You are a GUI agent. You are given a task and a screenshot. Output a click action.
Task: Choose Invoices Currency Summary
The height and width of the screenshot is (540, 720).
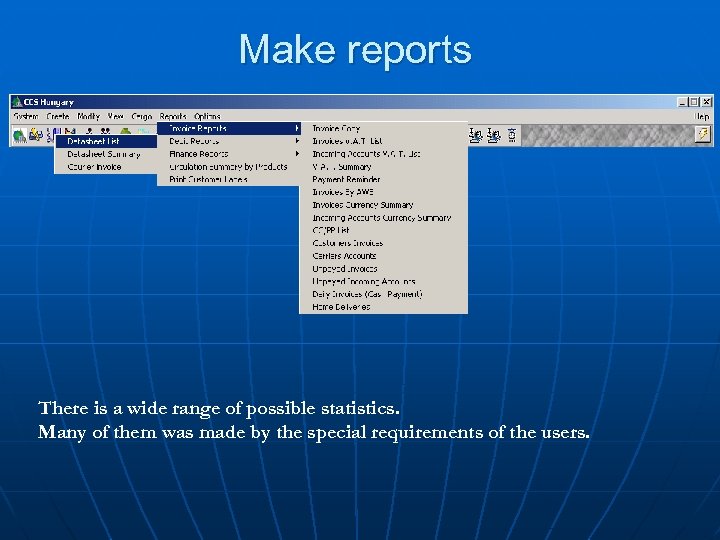click(x=383, y=205)
